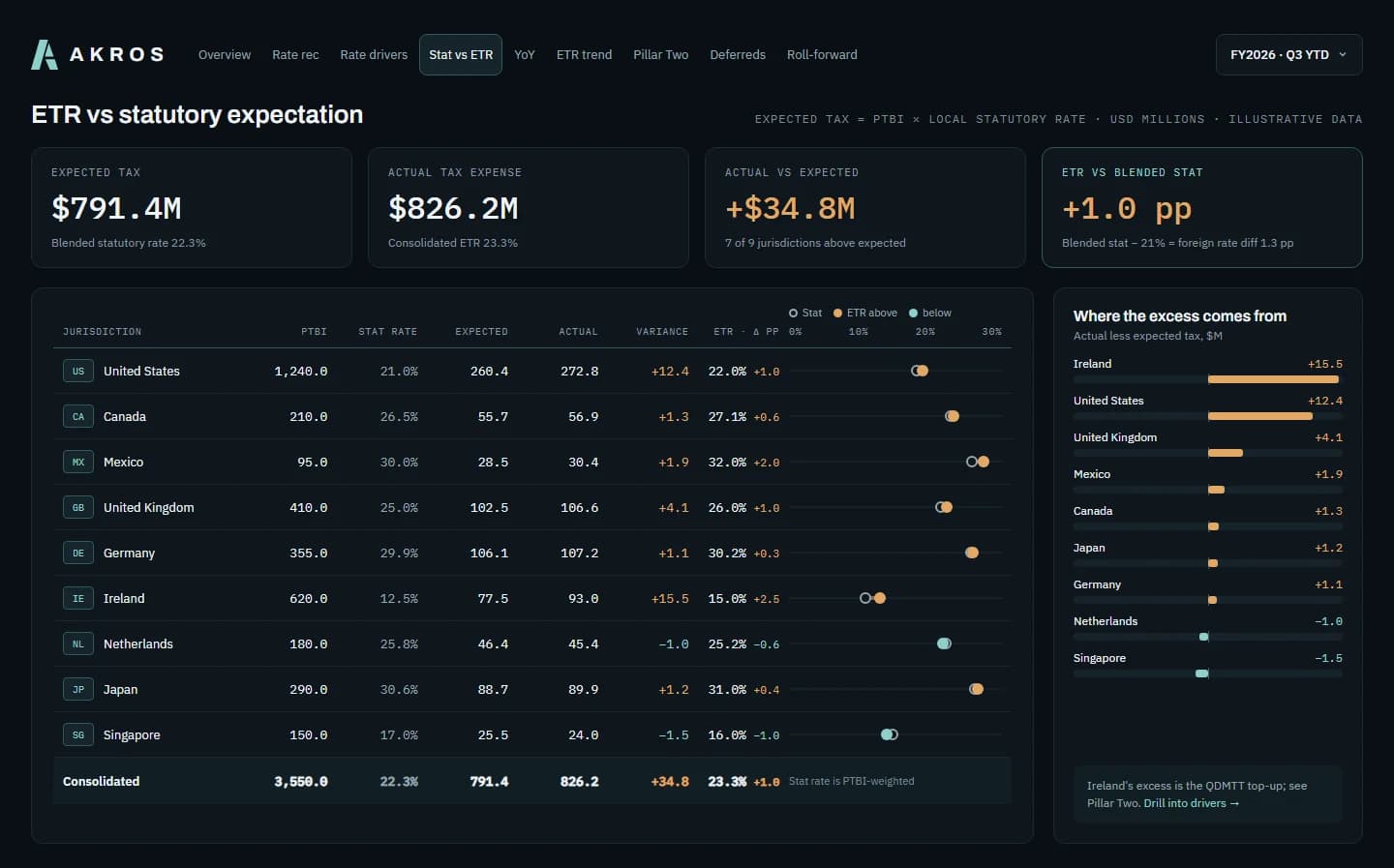This screenshot has height=868, width=1394.
Task: Open the YoY tab
Action: click(525, 54)
